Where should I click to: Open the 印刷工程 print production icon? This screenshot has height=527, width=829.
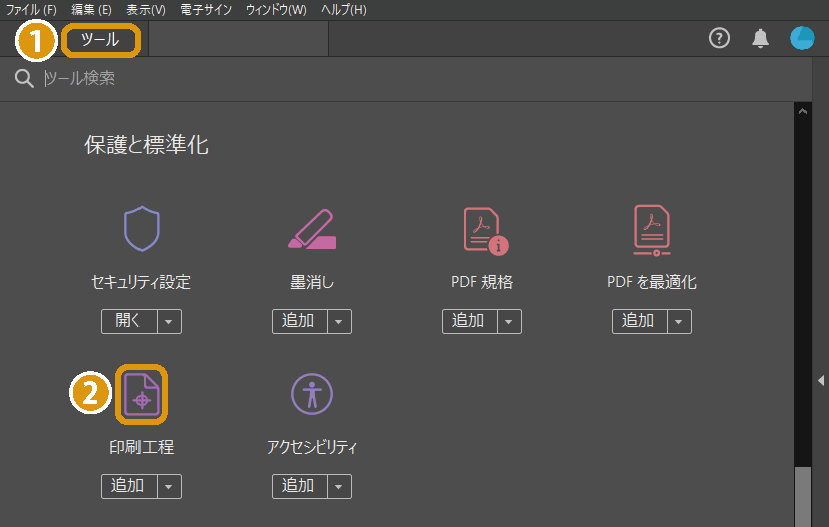[x=141, y=394]
